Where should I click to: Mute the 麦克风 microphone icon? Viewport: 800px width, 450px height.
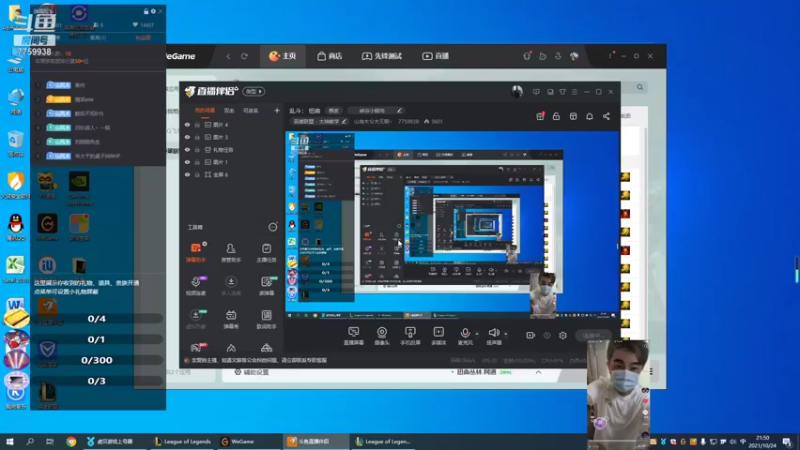tap(465, 333)
